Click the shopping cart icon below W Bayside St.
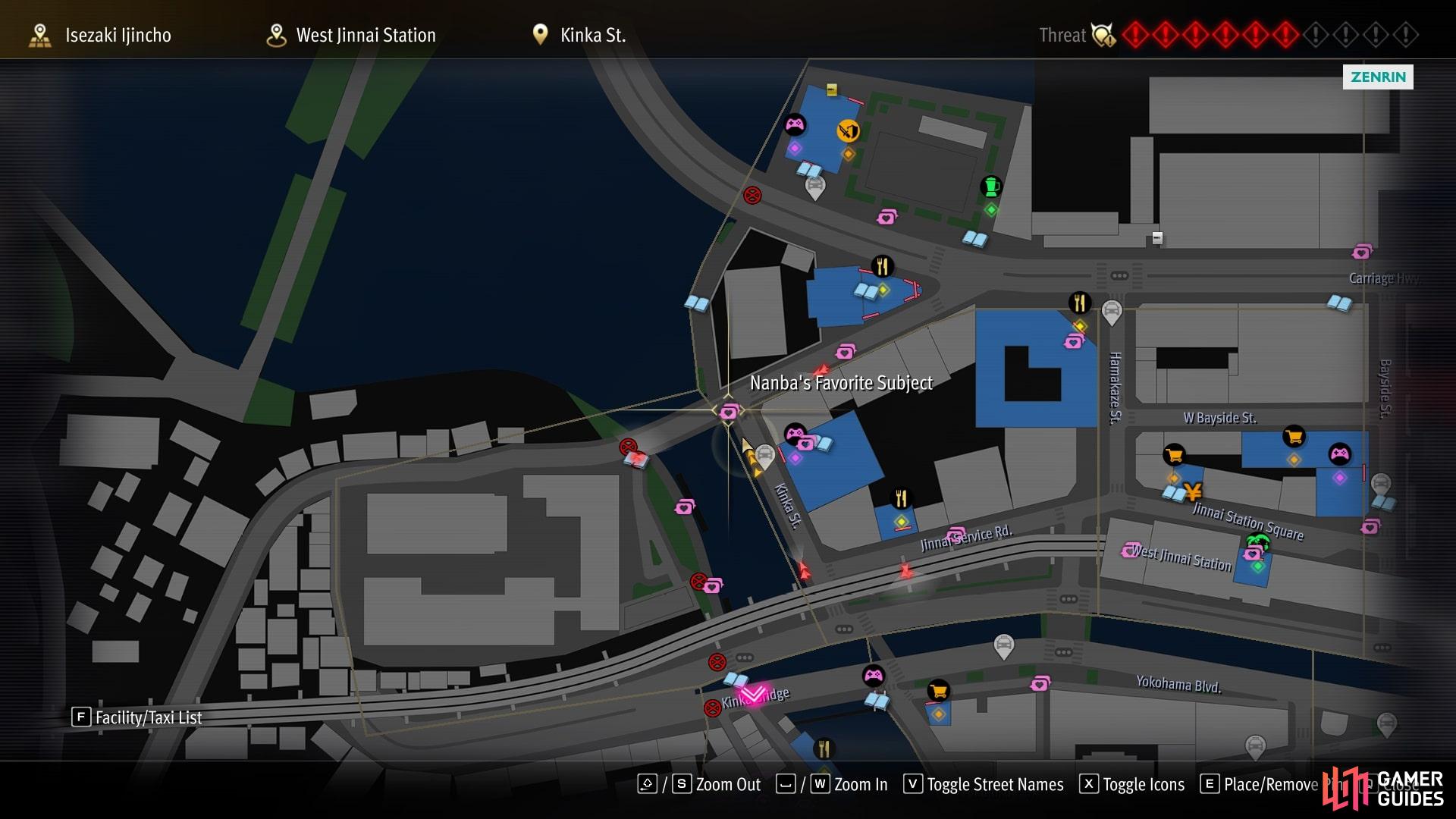The height and width of the screenshot is (819, 1456). [1294, 436]
